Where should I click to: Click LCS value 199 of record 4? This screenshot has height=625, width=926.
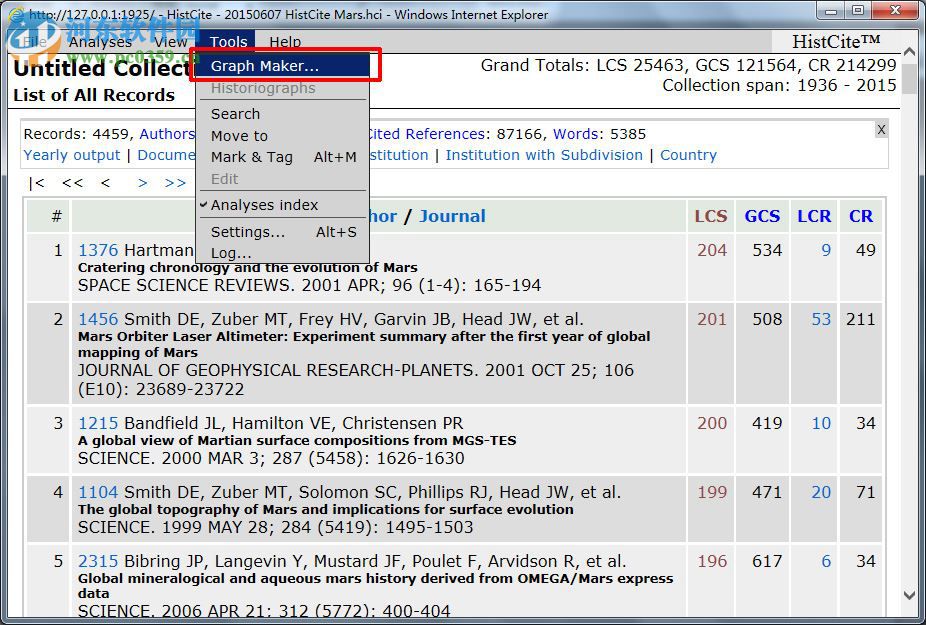coord(712,492)
